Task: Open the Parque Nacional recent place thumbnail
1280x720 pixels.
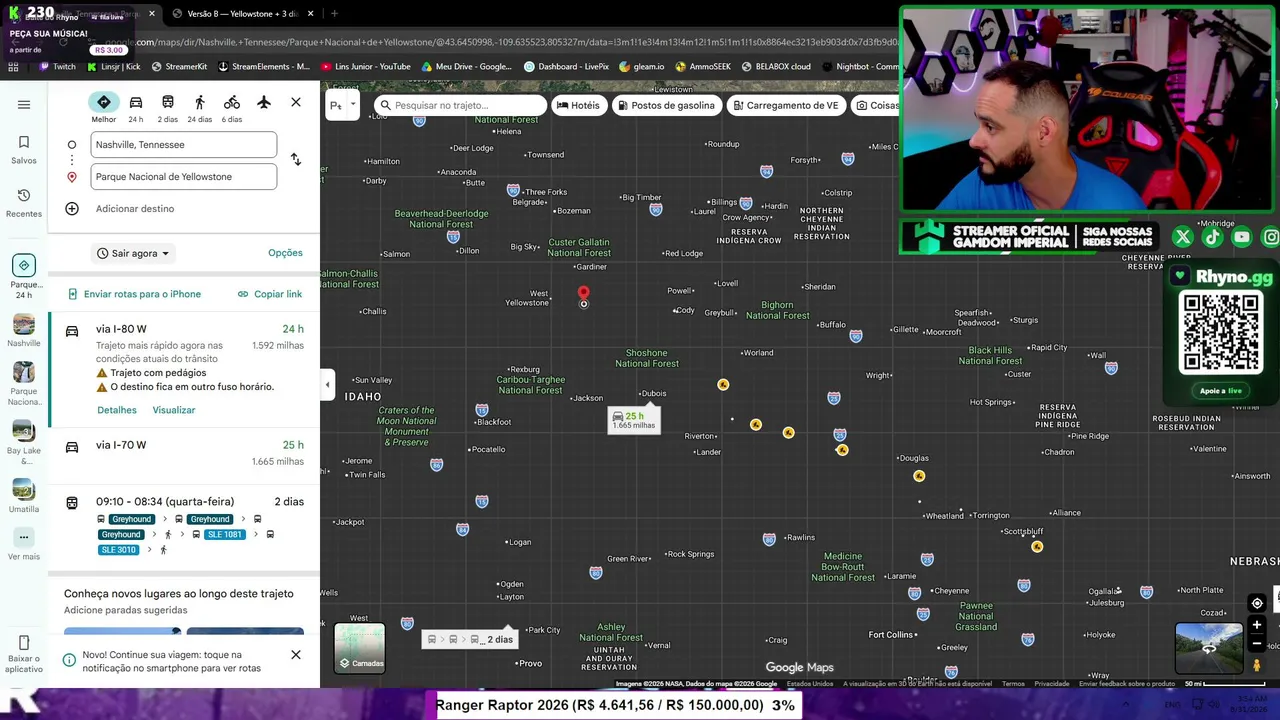Action: pos(24,385)
